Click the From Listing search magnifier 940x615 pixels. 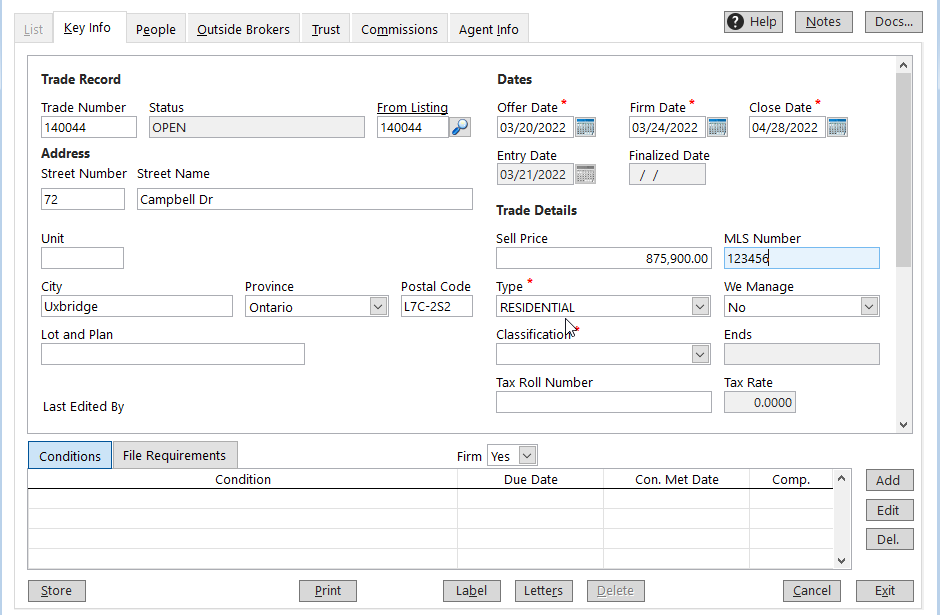460,127
